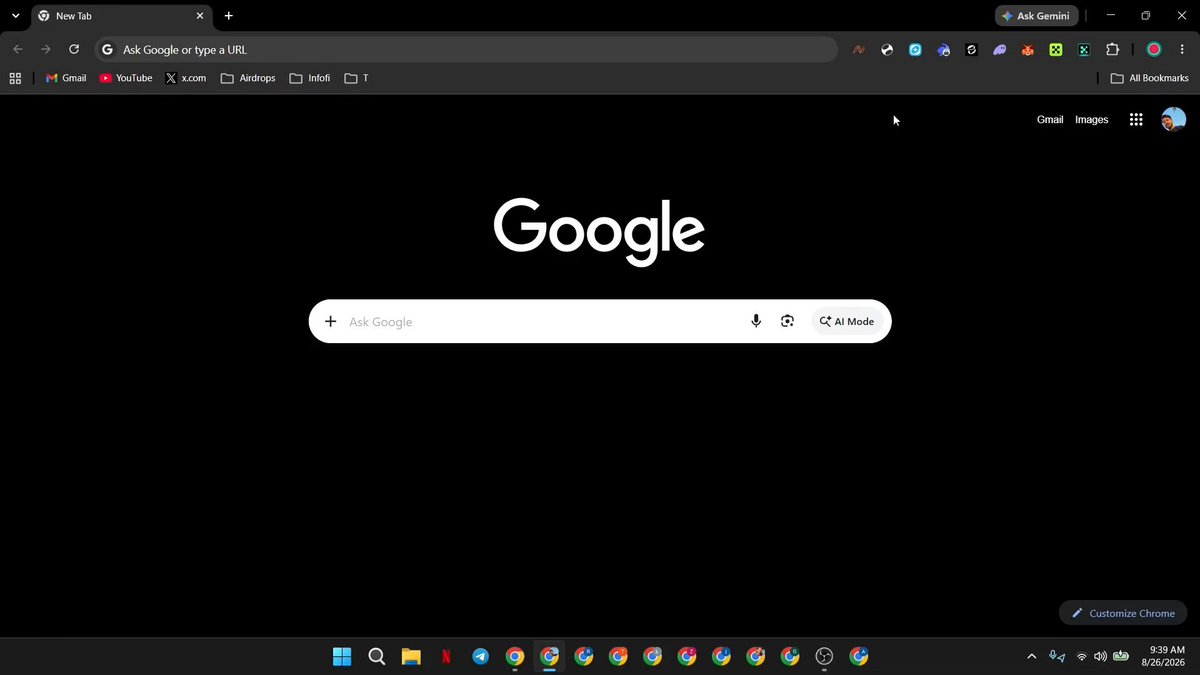Search by image with Google Lens icon

pos(787,321)
